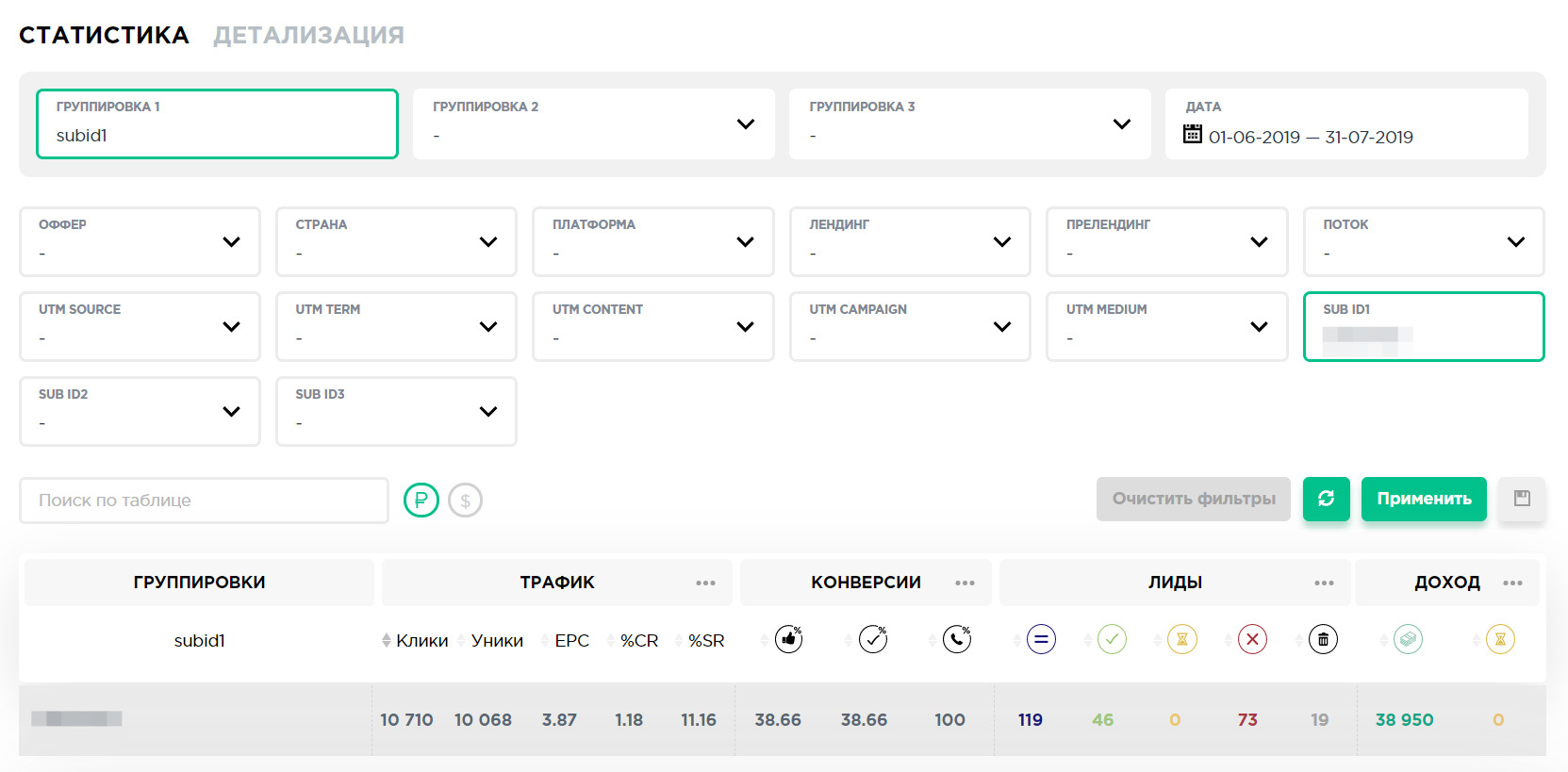Sort by trashed leads bin icon

tap(1323, 639)
